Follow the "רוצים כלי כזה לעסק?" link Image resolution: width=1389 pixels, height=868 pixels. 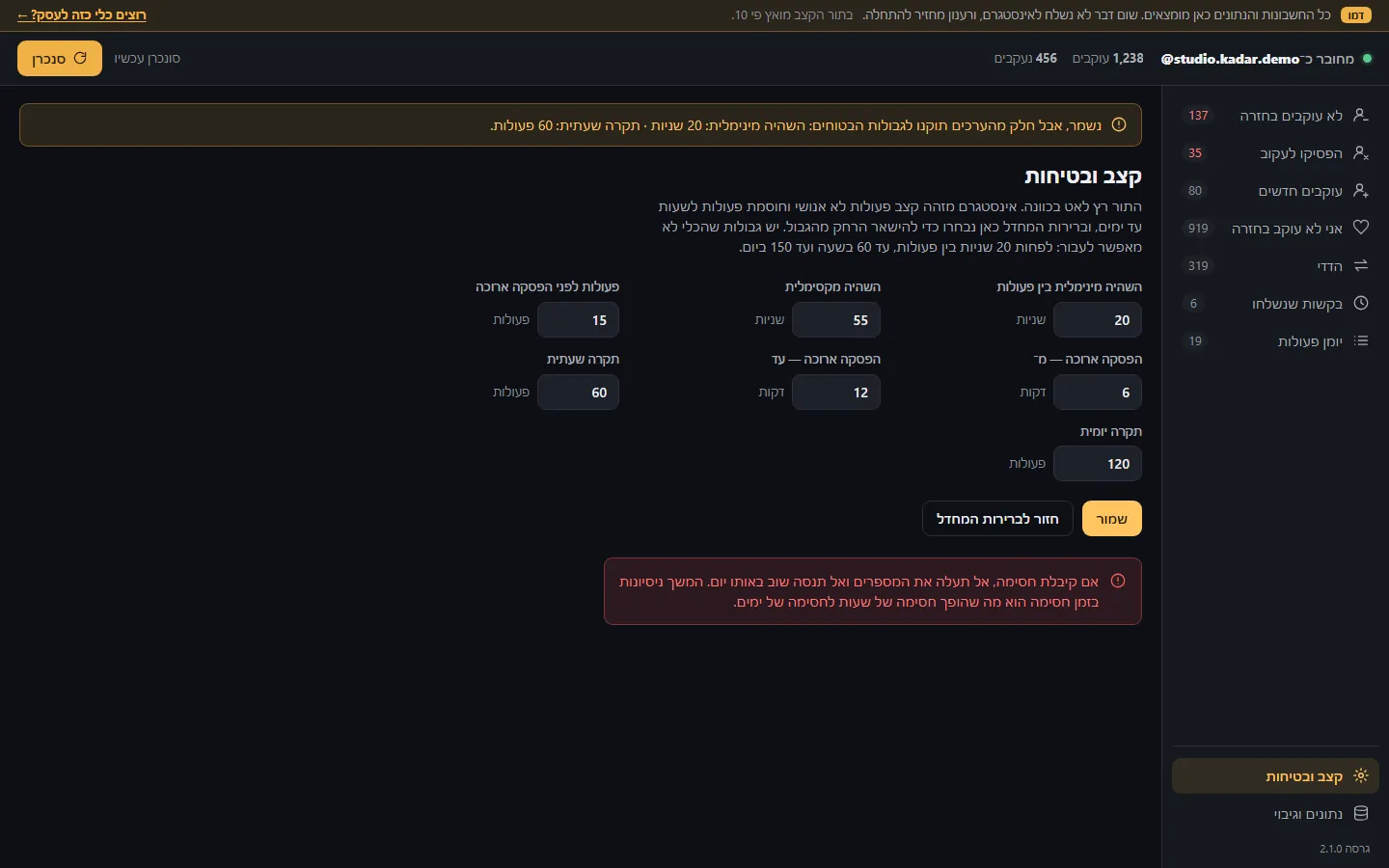[82, 15]
